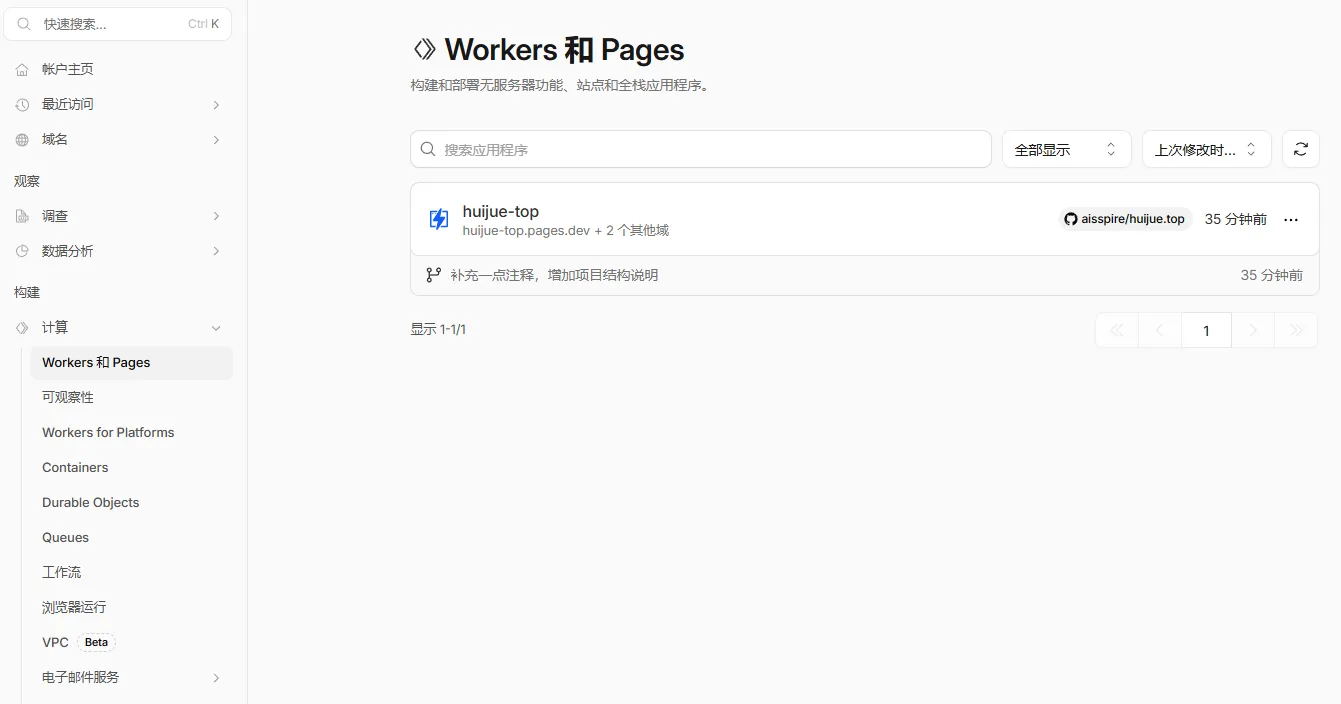Open the 全部显示 filter dropdown
This screenshot has height=704, width=1341.
click(1067, 149)
